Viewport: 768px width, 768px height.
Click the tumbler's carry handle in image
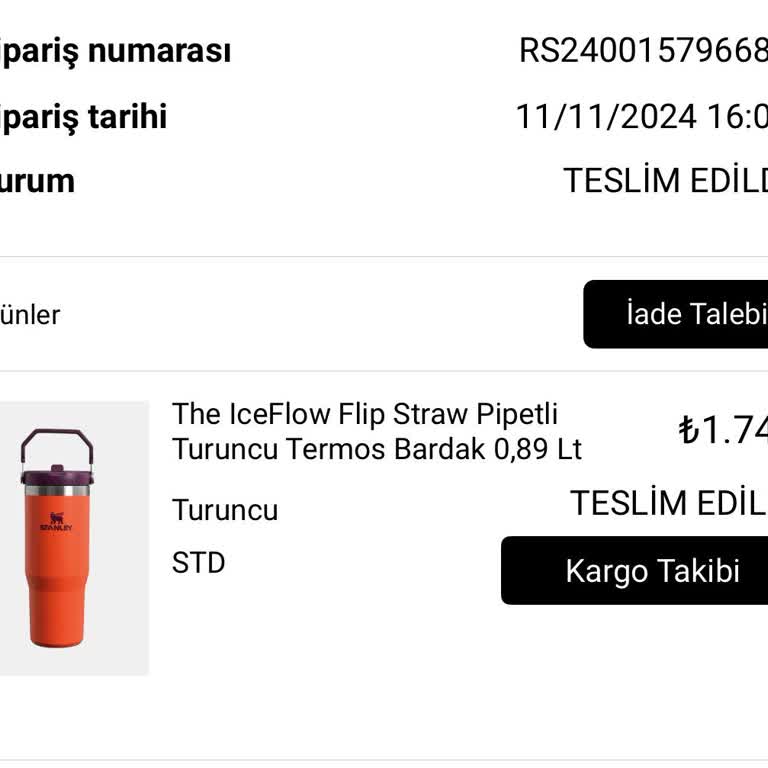[x=58, y=441]
